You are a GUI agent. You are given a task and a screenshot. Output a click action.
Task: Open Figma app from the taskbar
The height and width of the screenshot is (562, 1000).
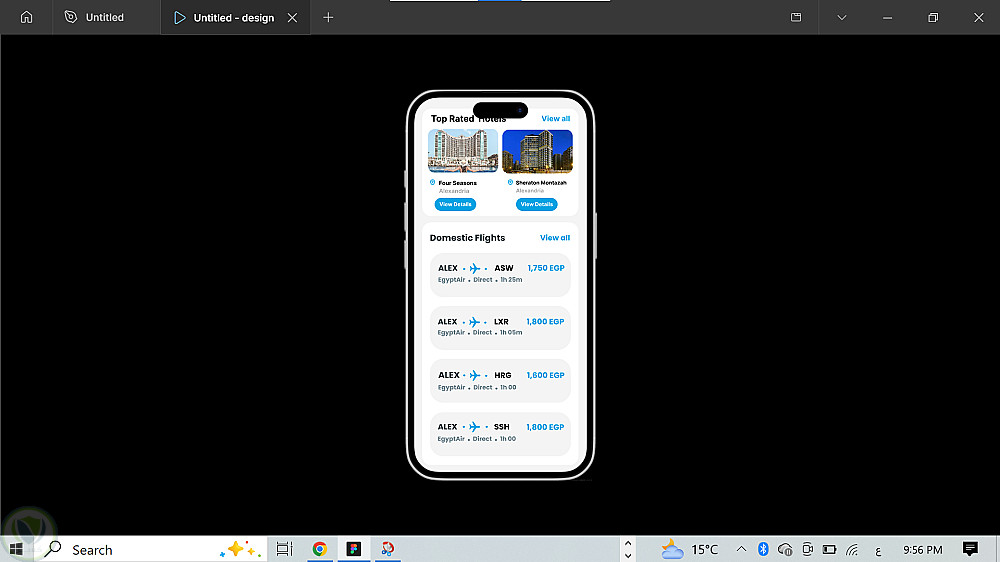pyautogui.click(x=354, y=549)
